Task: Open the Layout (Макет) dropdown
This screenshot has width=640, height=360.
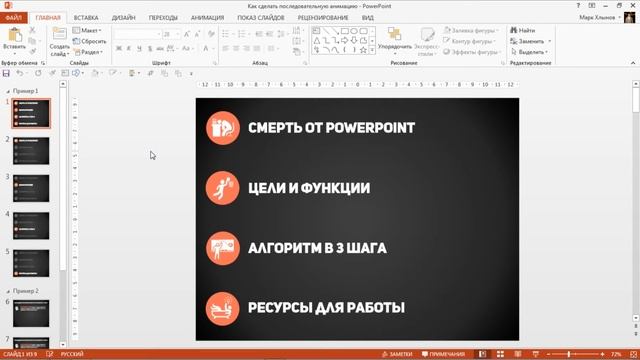Action: 87,31
